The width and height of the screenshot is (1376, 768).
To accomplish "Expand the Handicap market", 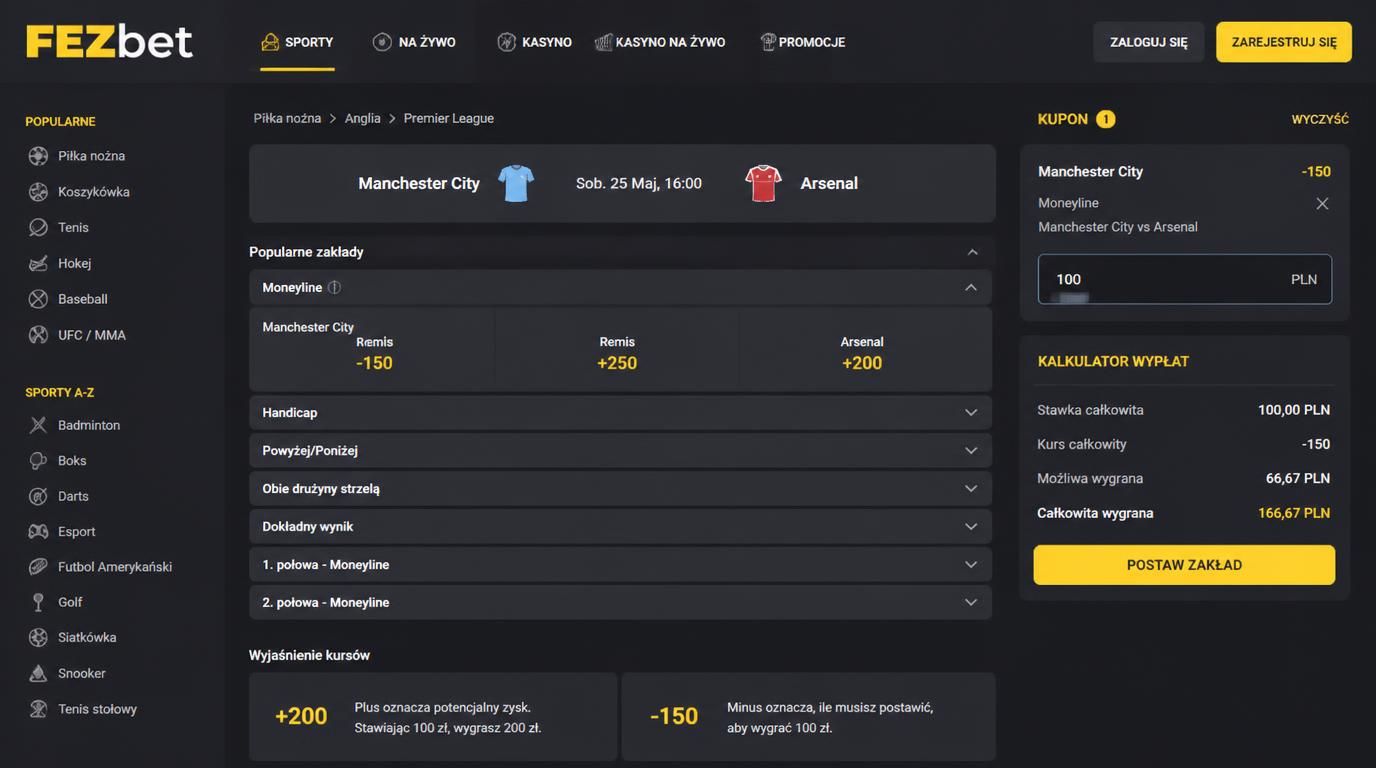I will 620,413.
